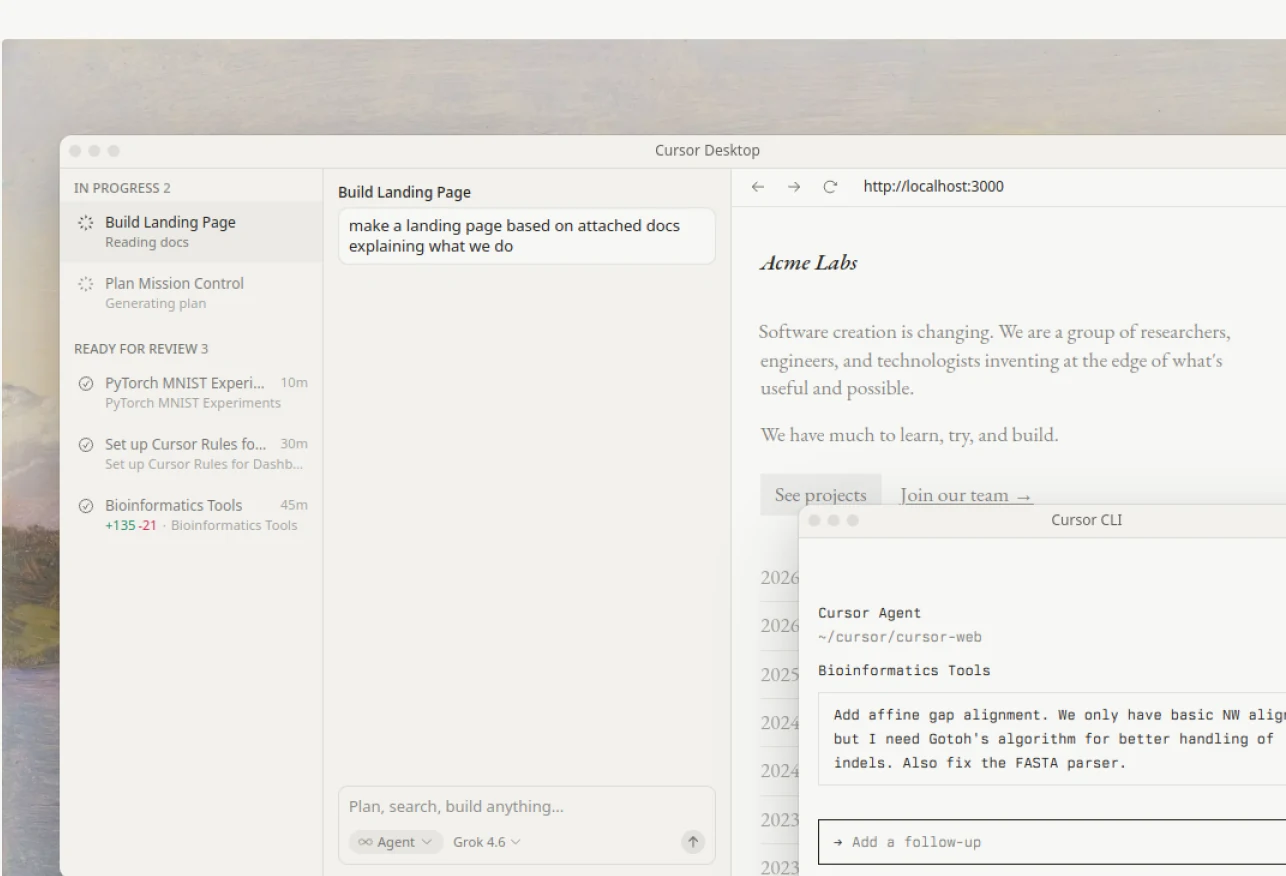Click the 30m timestamp on Cursor Rules task
The width and height of the screenshot is (1286, 876).
294,444
